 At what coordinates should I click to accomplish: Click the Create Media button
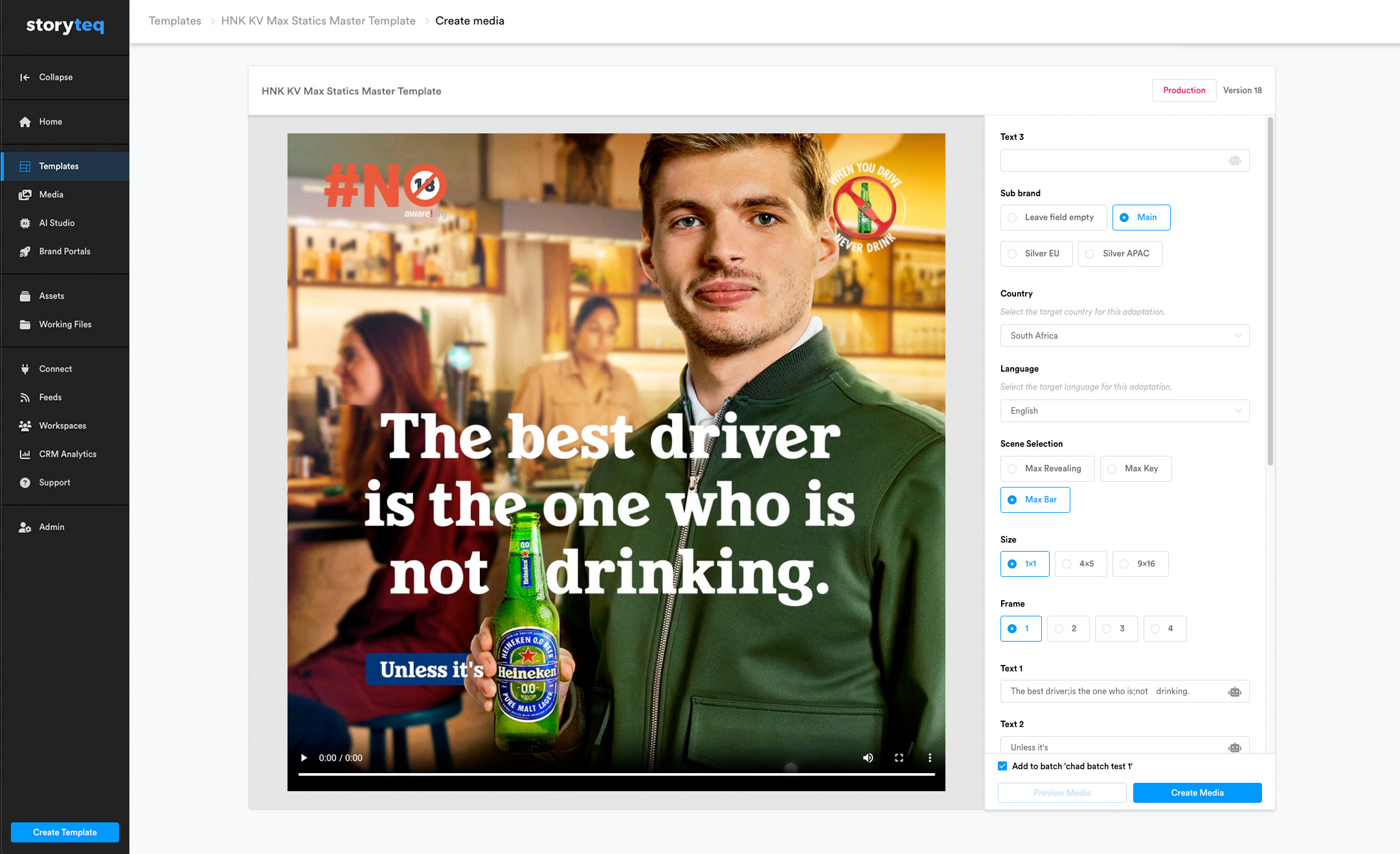(x=1197, y=792)
